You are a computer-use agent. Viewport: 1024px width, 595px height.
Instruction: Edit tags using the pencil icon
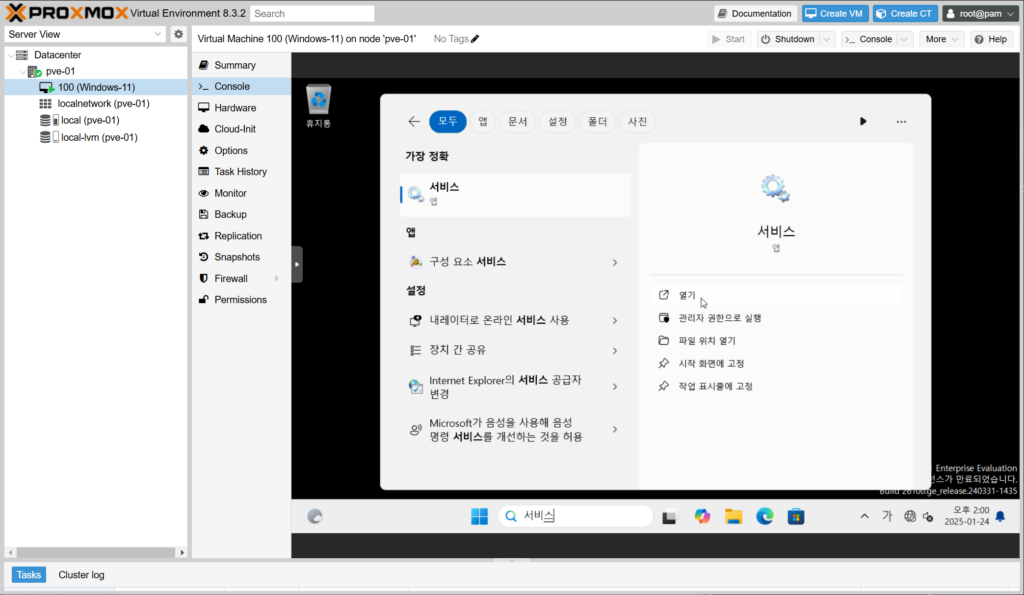(x=475, y=39)
